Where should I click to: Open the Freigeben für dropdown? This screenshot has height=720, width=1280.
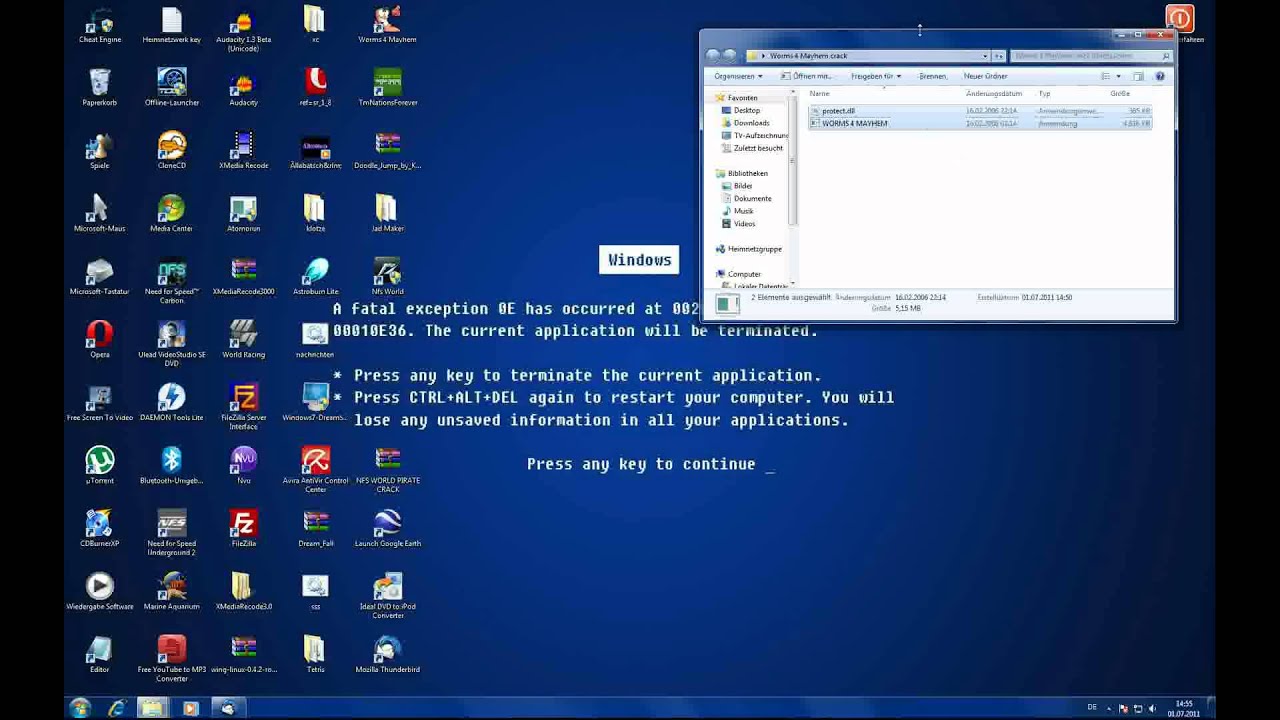click(876, 76)
